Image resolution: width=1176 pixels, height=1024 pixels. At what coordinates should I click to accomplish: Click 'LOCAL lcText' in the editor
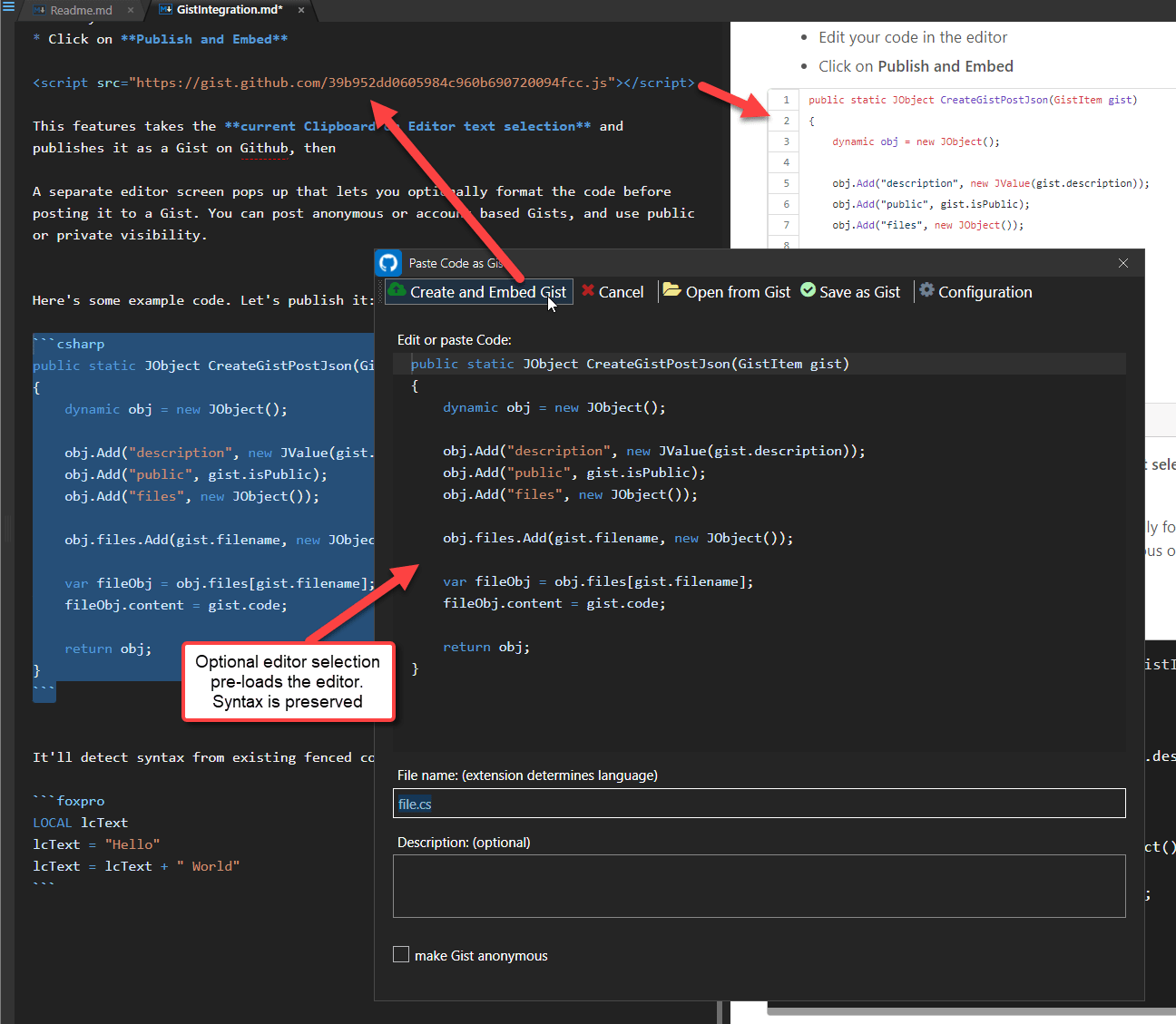tap(81, 823)
